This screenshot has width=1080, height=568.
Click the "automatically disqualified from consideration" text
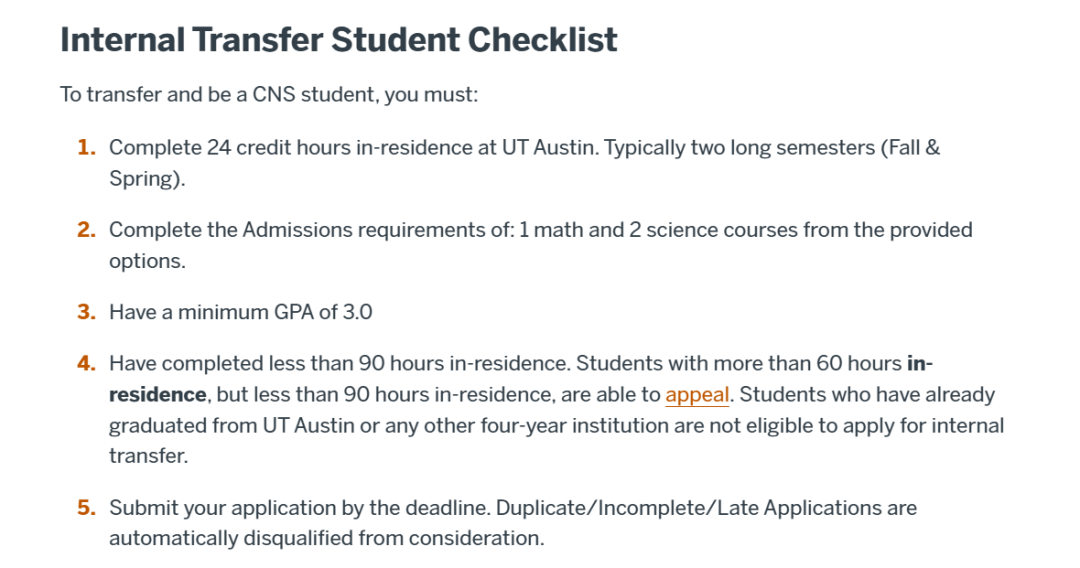tap(326, 538)
